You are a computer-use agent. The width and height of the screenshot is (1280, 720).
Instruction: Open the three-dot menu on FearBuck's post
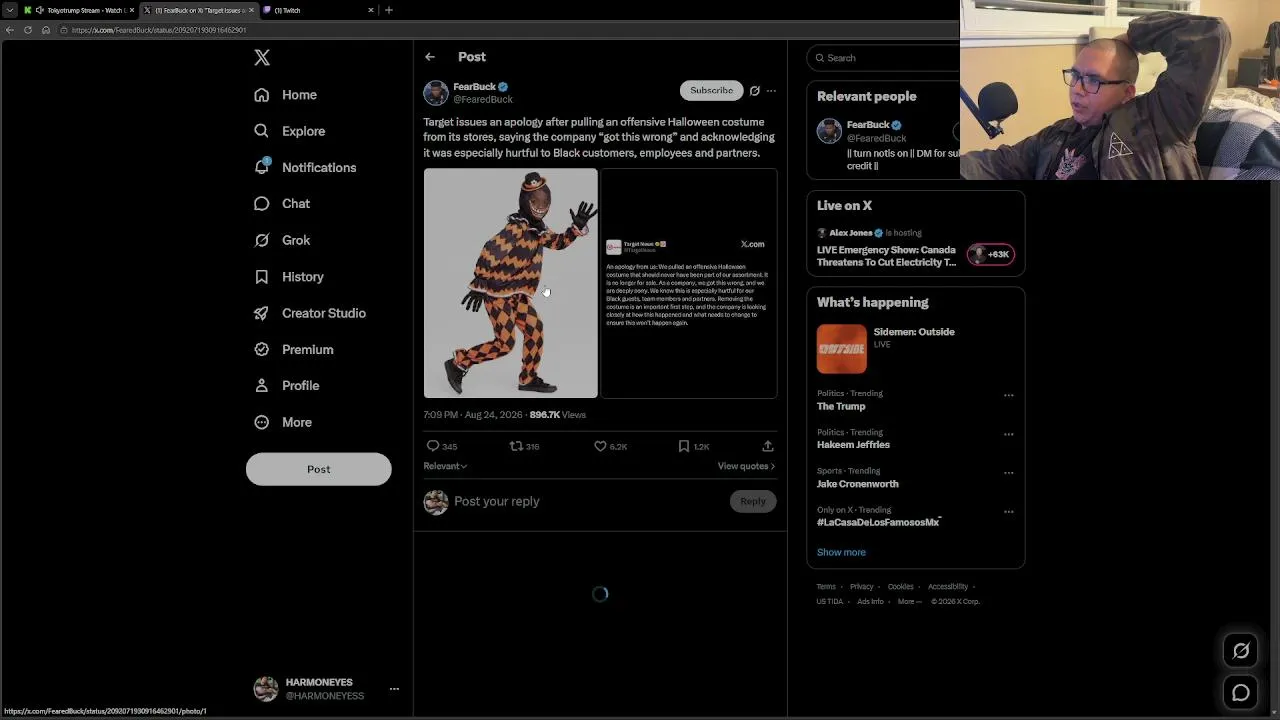pyautogui.click(x=771, y=91)
